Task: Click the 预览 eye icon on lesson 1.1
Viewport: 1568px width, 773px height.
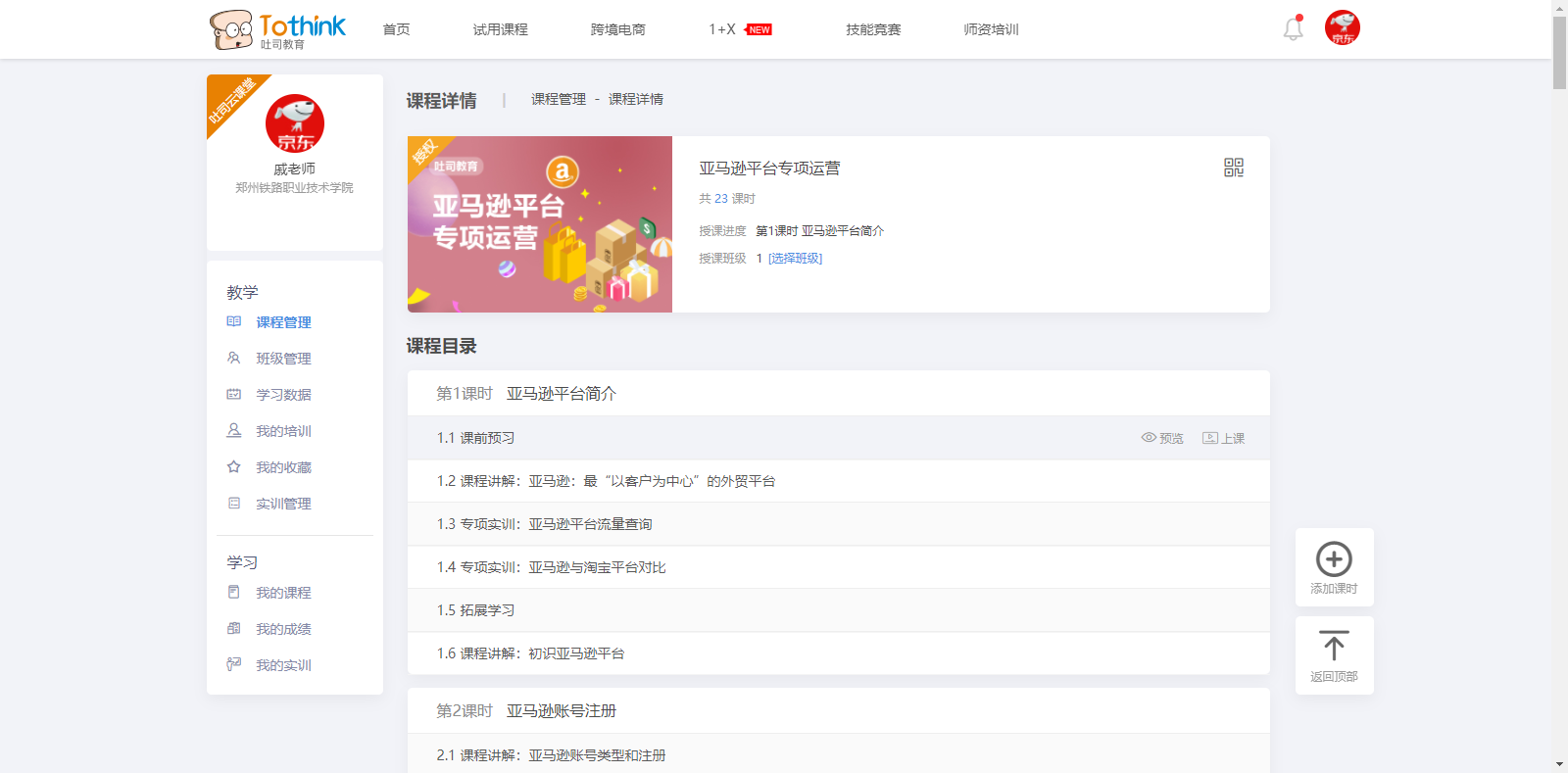Action: (x=1149, y=438)
